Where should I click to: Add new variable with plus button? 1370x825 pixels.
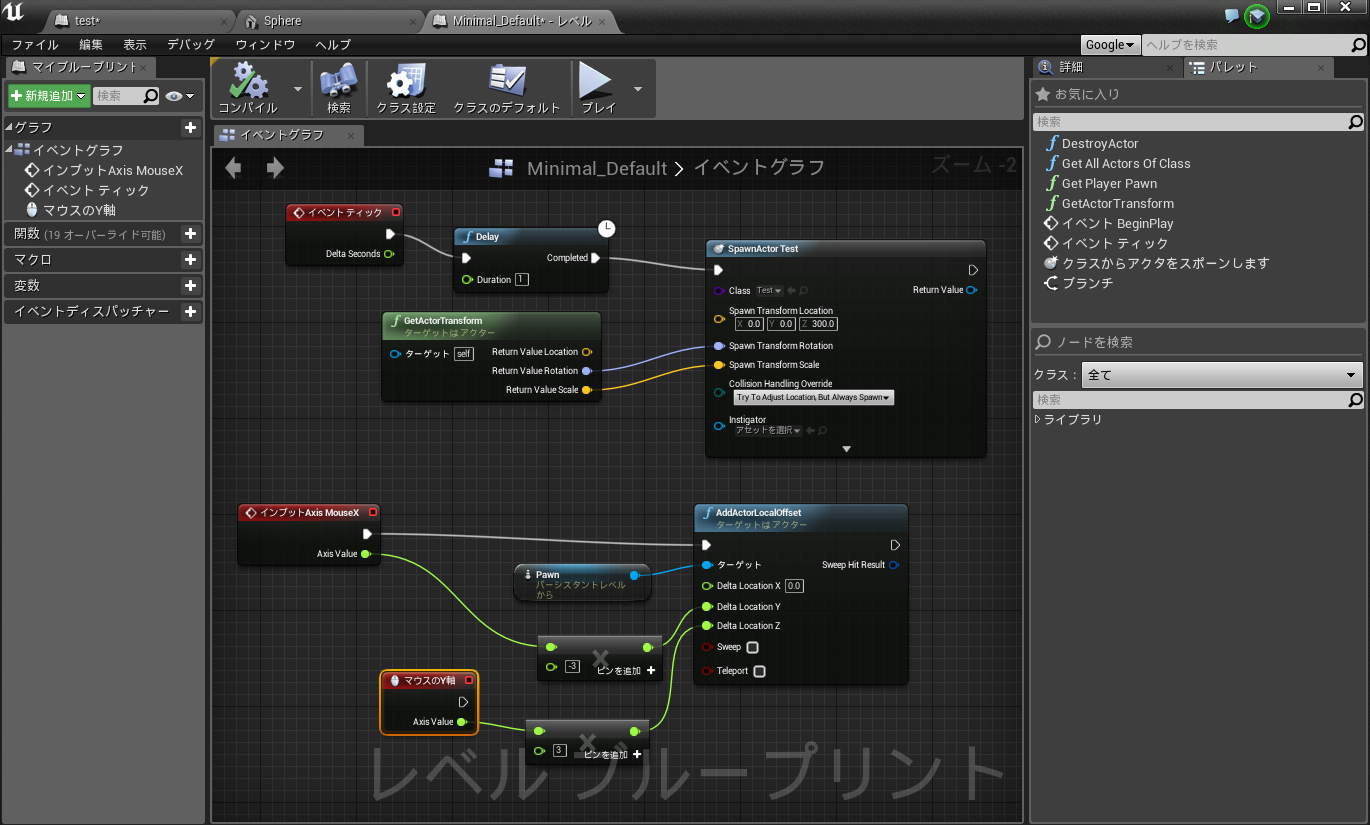pos(190,286)
